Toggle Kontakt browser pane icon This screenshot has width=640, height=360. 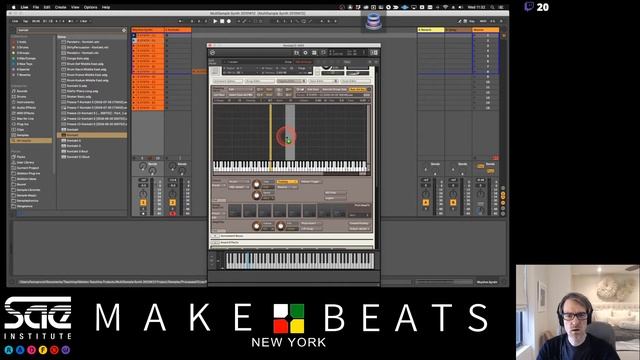(x=297, y=53)
